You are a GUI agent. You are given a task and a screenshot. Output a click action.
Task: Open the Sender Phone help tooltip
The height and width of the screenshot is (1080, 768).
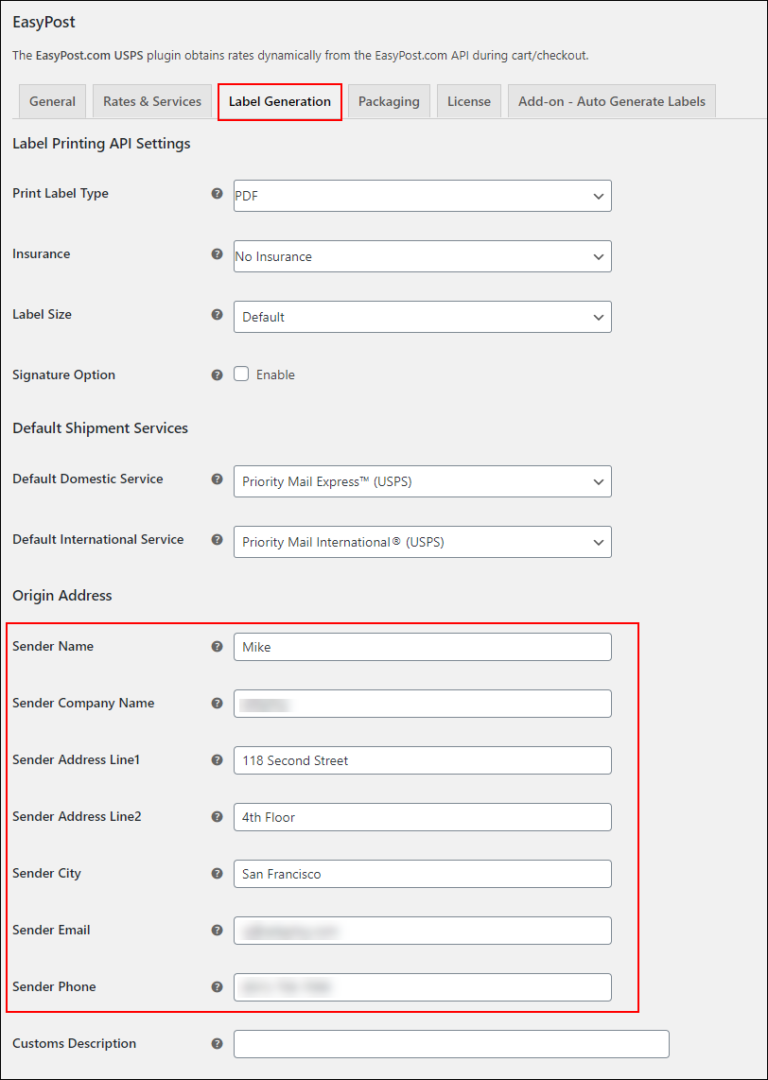(217, 987)
